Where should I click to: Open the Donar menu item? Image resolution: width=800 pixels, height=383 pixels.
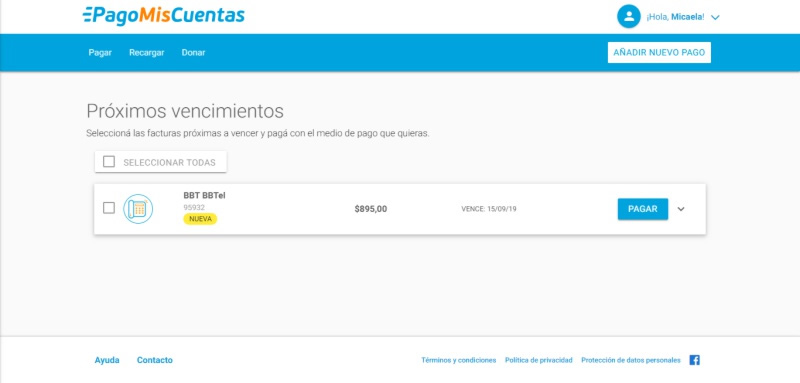click(193, 53)
